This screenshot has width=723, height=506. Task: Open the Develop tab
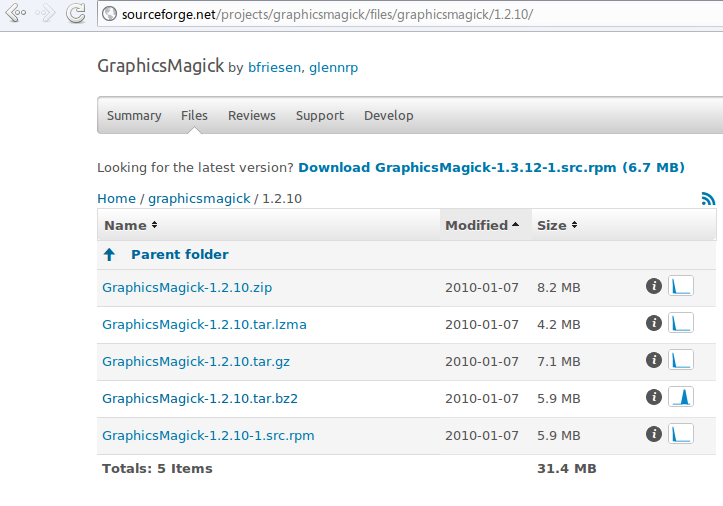(389, 115)
